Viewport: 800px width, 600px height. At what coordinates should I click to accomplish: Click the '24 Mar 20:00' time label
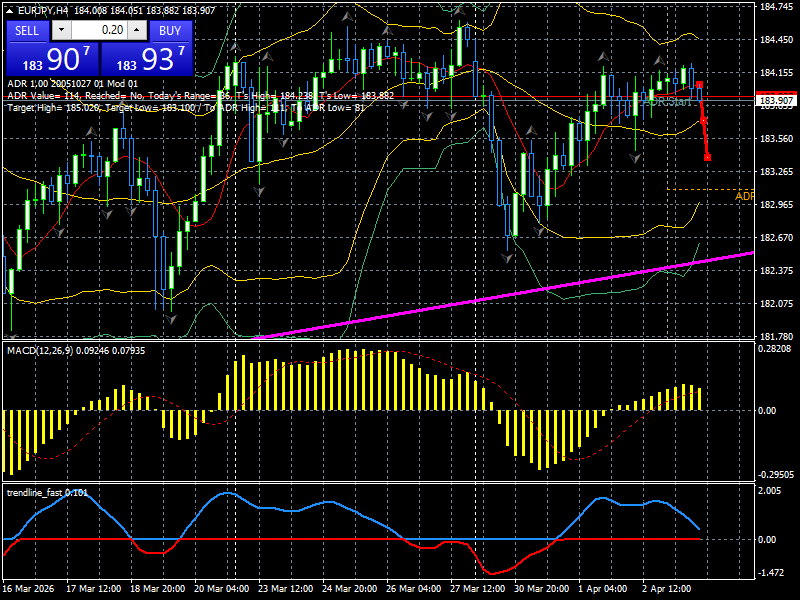point(349,589)
